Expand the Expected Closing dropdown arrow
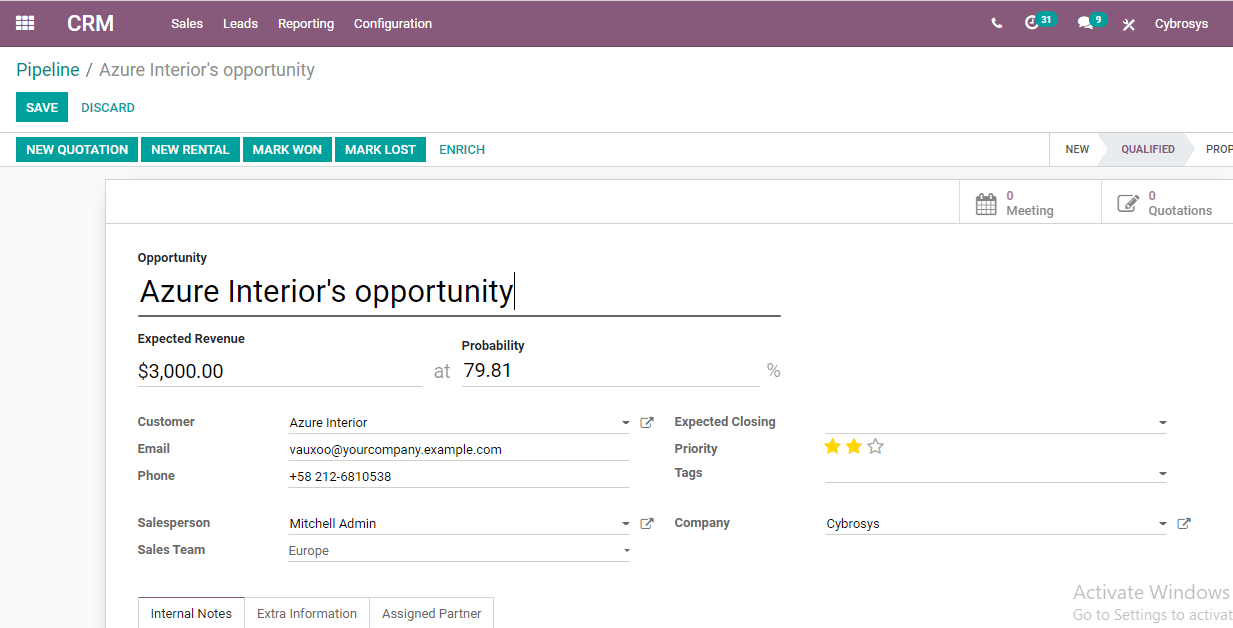 coord(1162,423)
